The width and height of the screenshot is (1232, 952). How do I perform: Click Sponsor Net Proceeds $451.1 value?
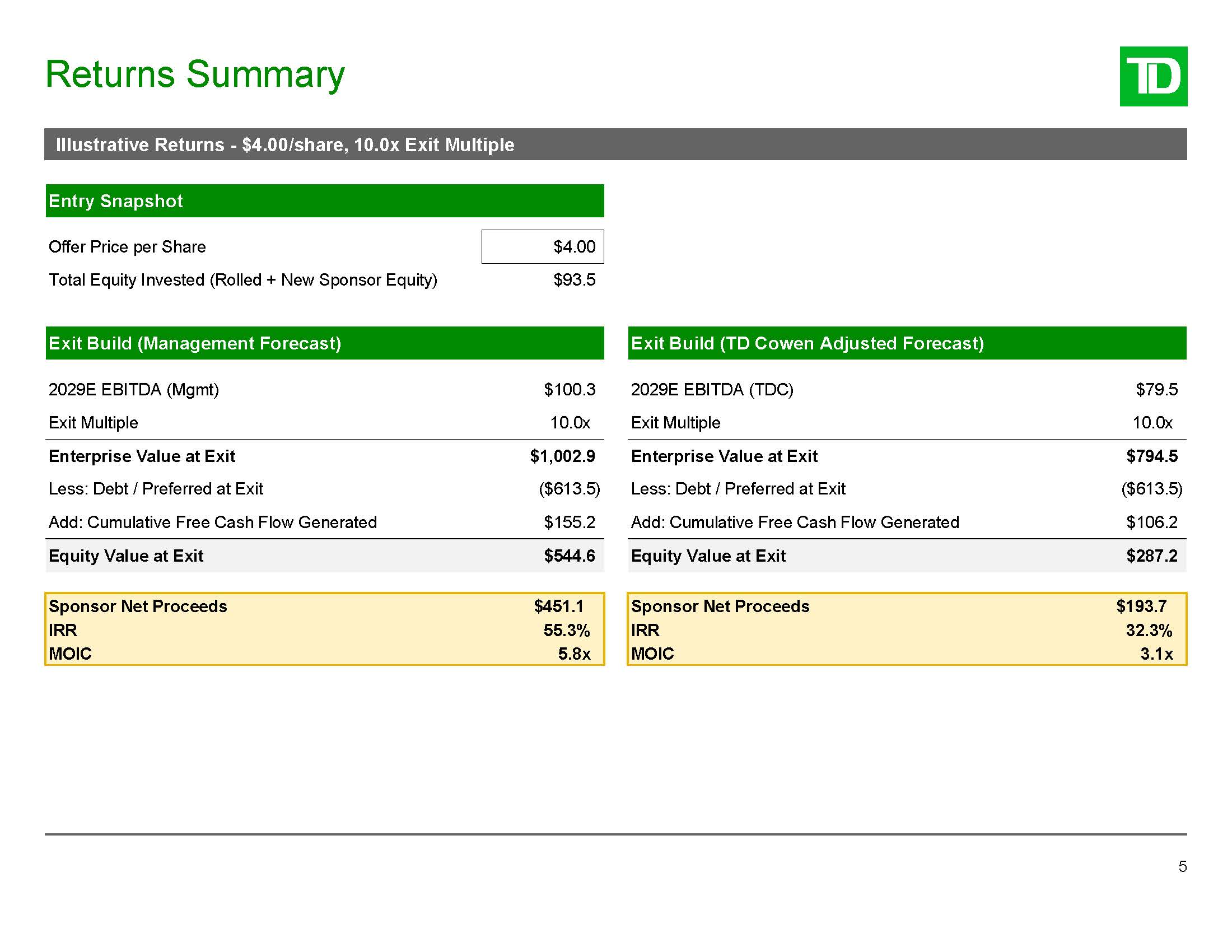click(x=558, y=606)
